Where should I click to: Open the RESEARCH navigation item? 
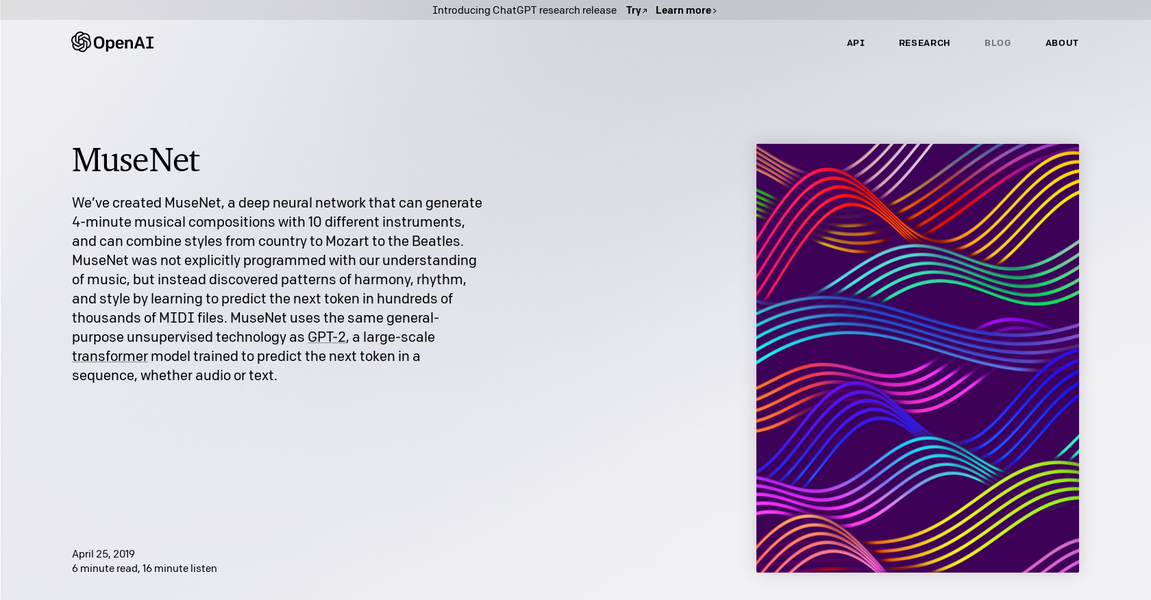pos(924,43)
